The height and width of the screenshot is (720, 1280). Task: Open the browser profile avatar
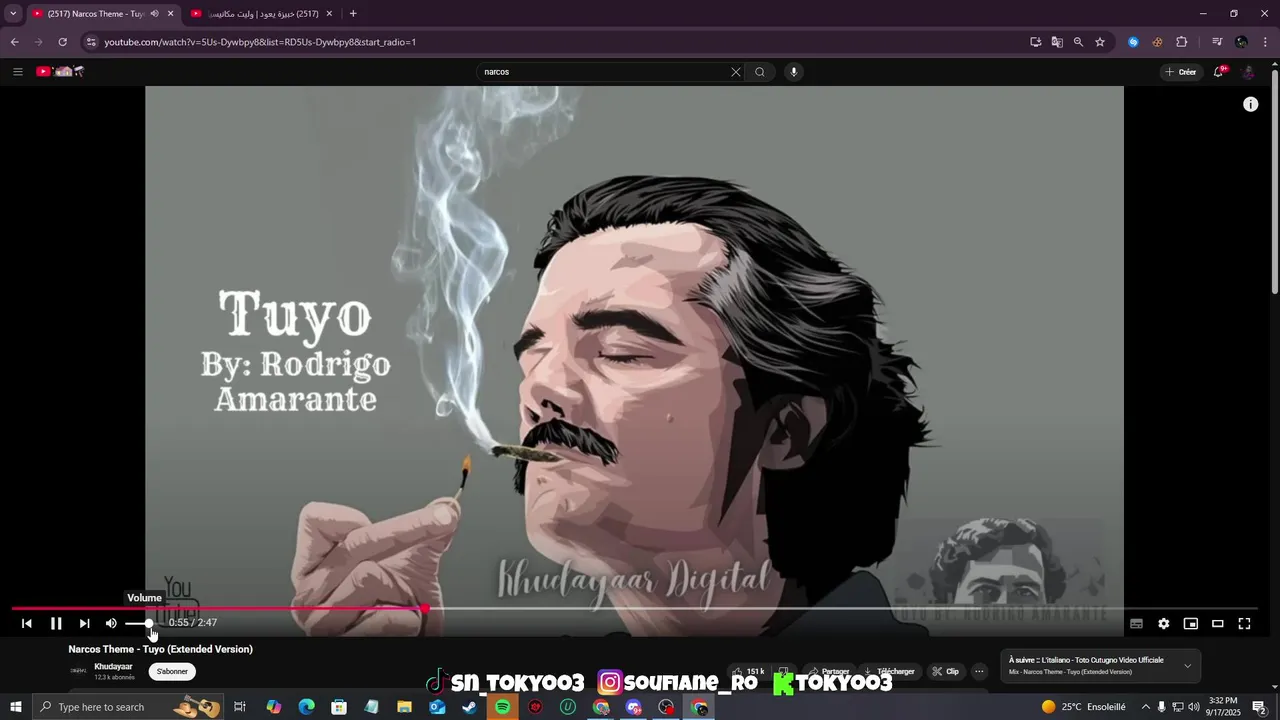point(1241,42)
